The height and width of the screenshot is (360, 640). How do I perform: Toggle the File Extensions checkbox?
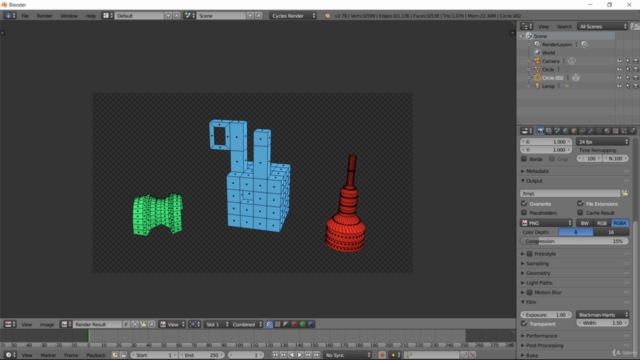(580, 203)
